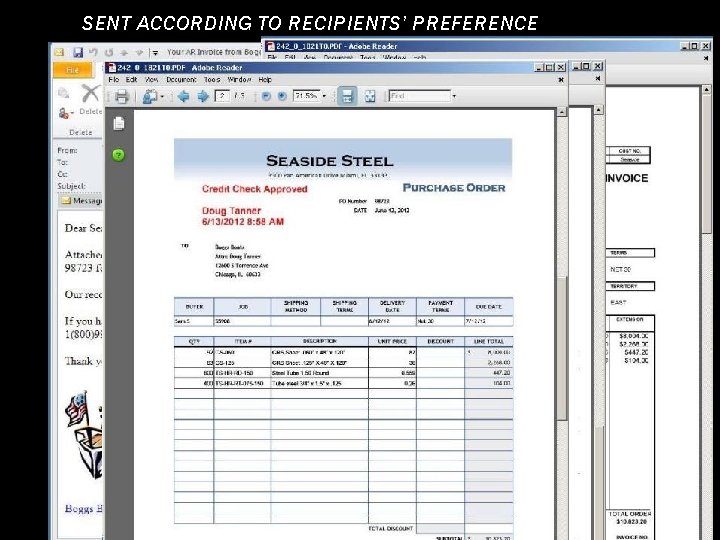
Task: Click the zoom percentage field showing 71.5%
Action: click(306, 96)
